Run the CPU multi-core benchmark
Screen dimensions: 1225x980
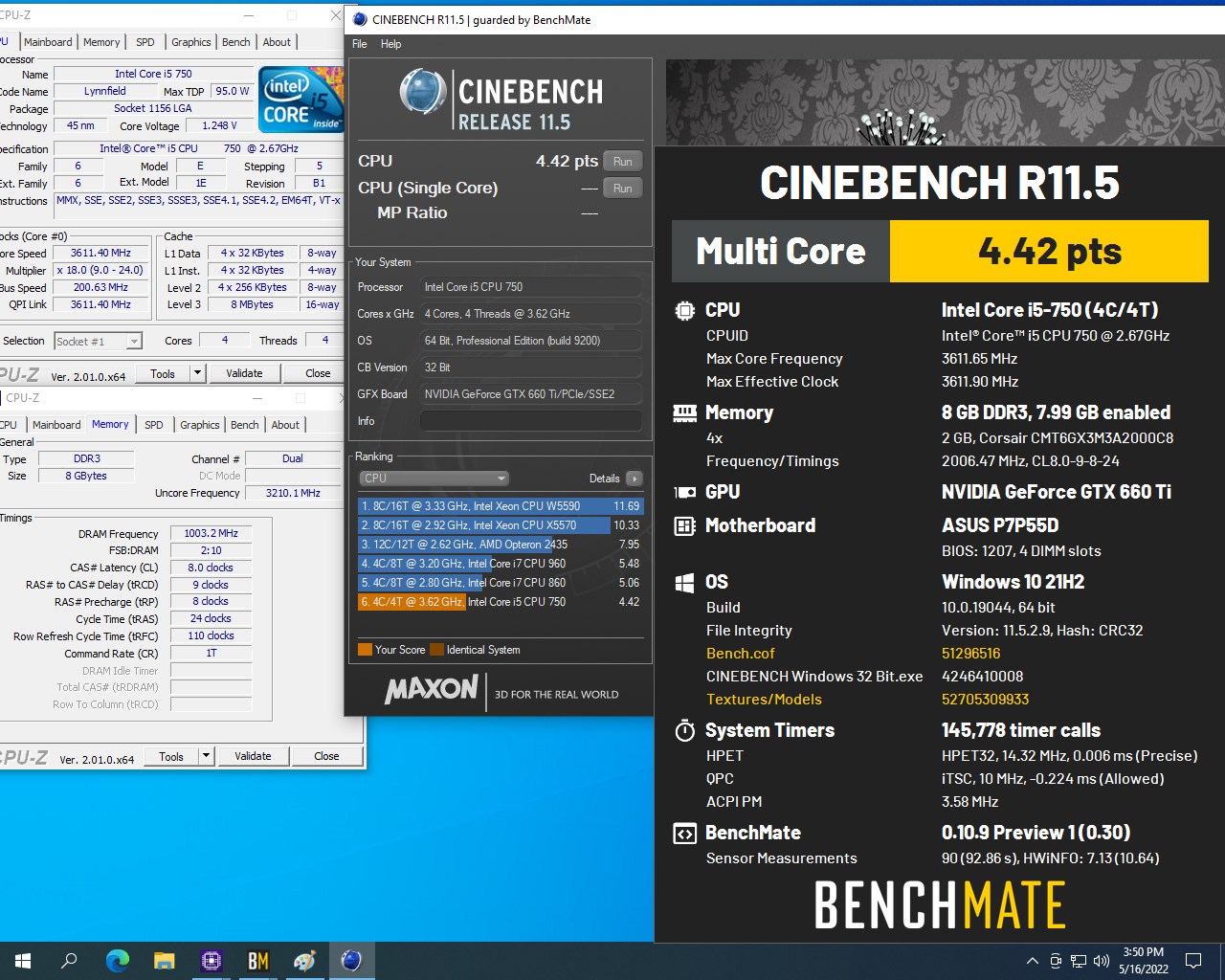pos(623,162)
